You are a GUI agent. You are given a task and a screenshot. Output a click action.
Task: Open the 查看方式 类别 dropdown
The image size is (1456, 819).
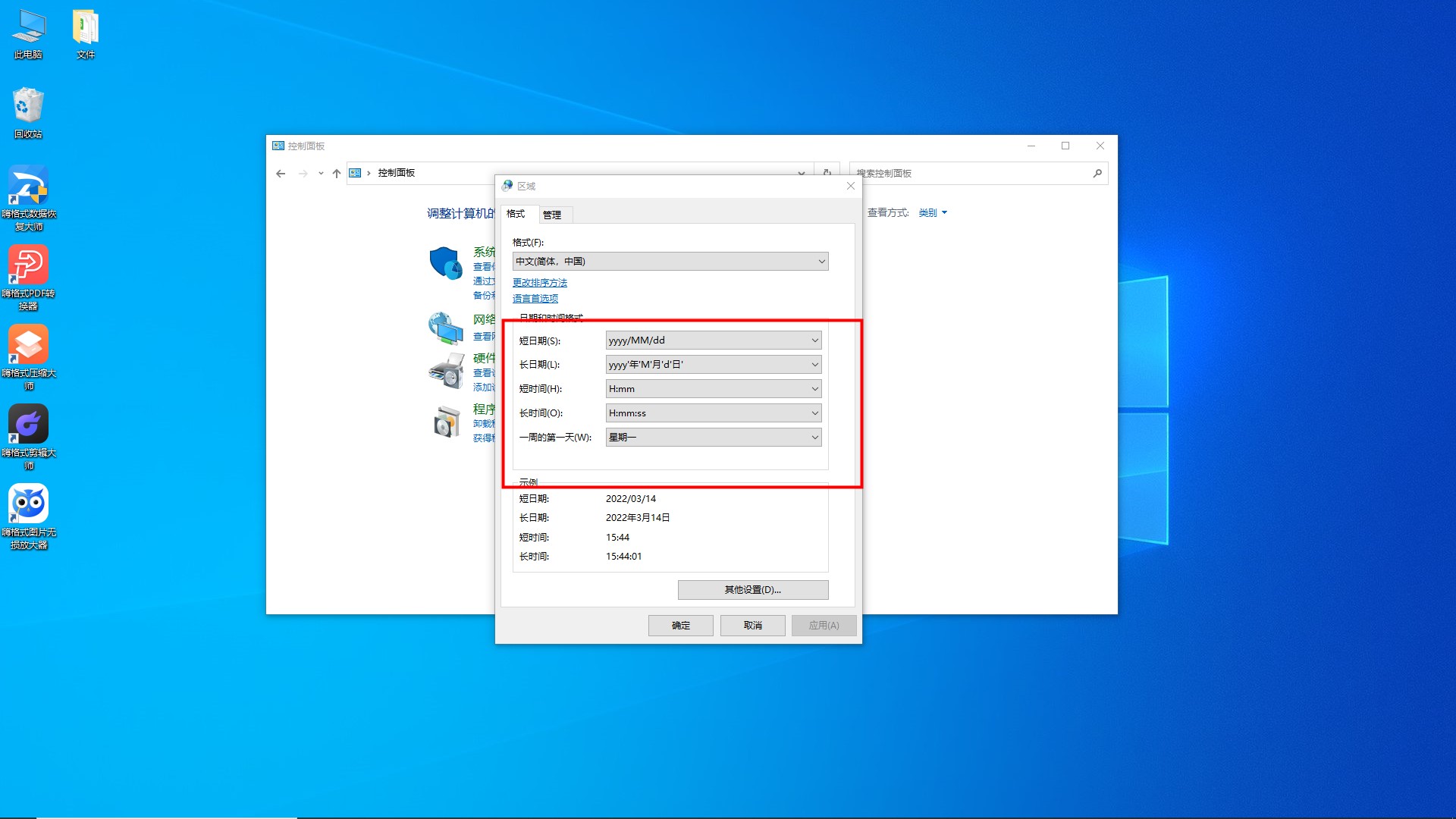pyautogui.click(x=933, y=213)
